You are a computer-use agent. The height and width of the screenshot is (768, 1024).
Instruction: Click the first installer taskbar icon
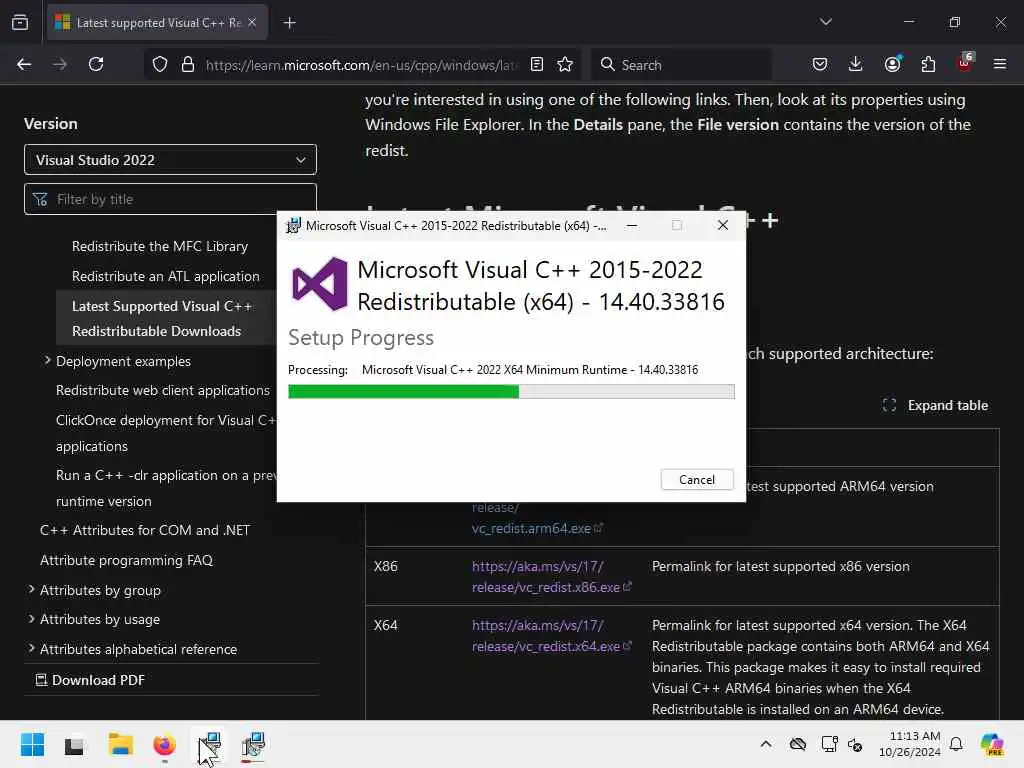click(210, 744)
